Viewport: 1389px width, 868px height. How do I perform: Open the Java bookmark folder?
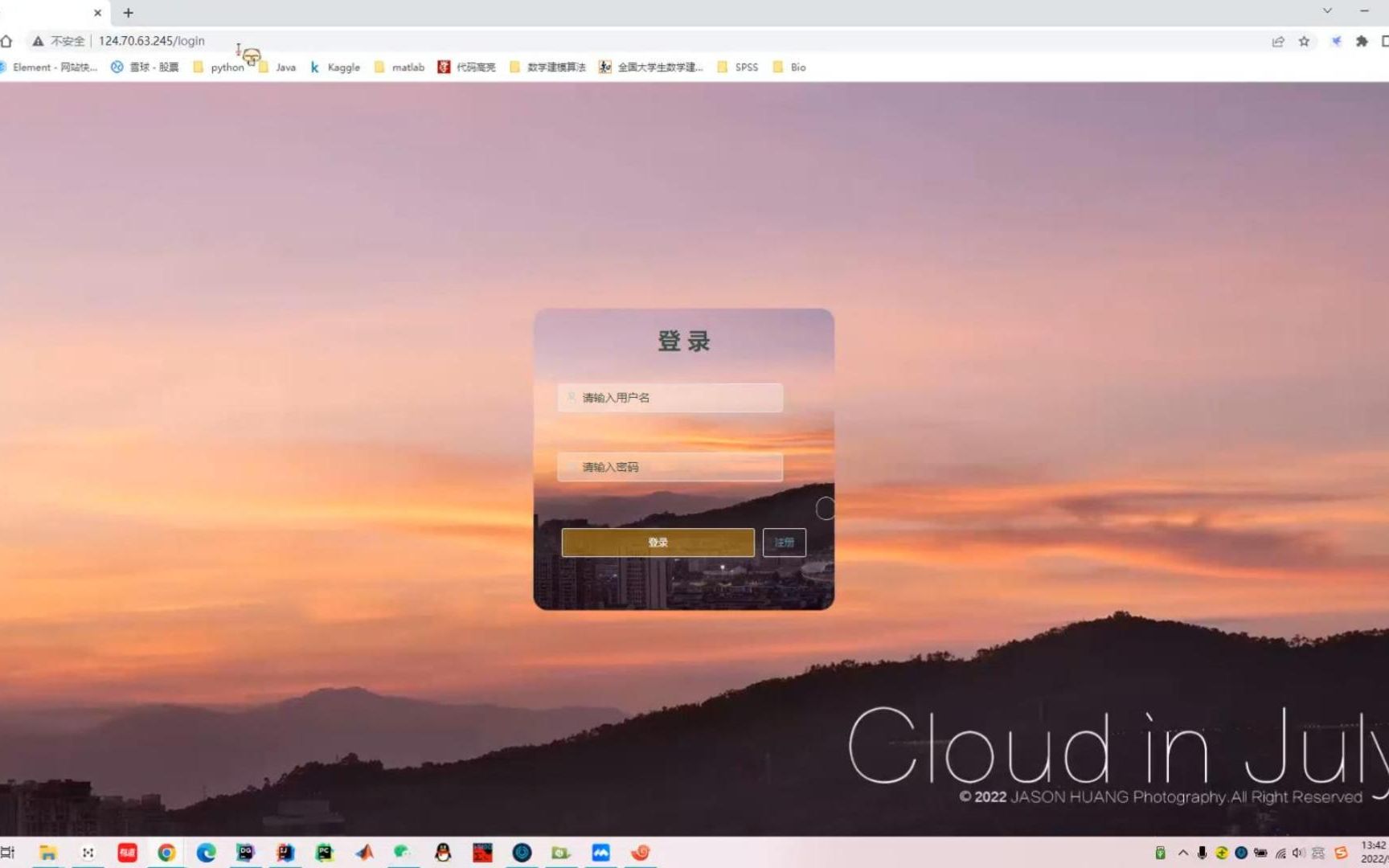point(277,68)
